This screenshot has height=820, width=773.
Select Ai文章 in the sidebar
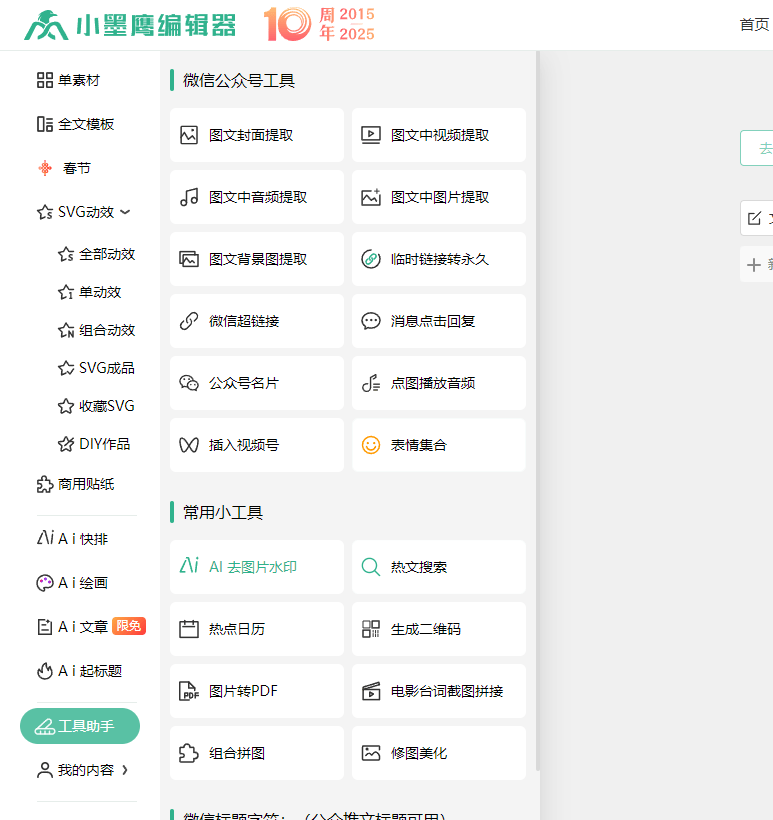(x=82, y=627)
